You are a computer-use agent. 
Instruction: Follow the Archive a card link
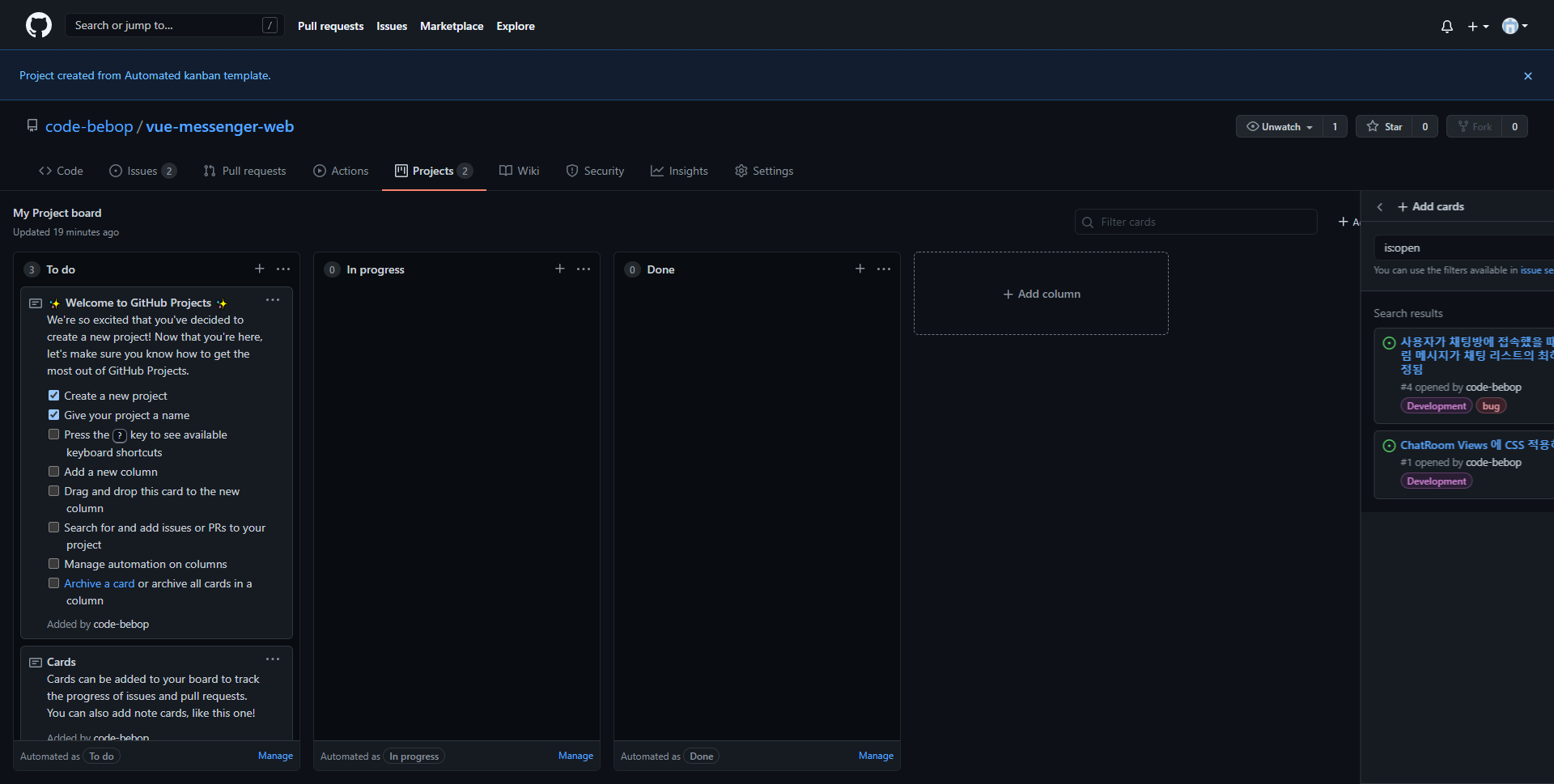99,583
